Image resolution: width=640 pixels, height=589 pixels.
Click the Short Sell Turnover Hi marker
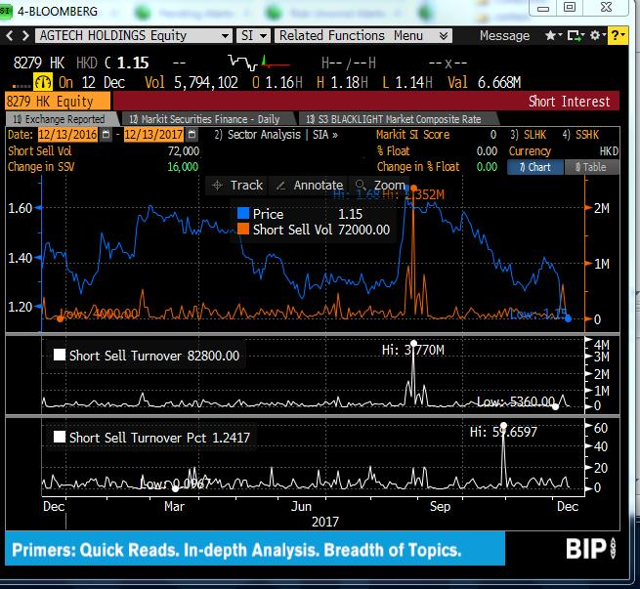414,343
